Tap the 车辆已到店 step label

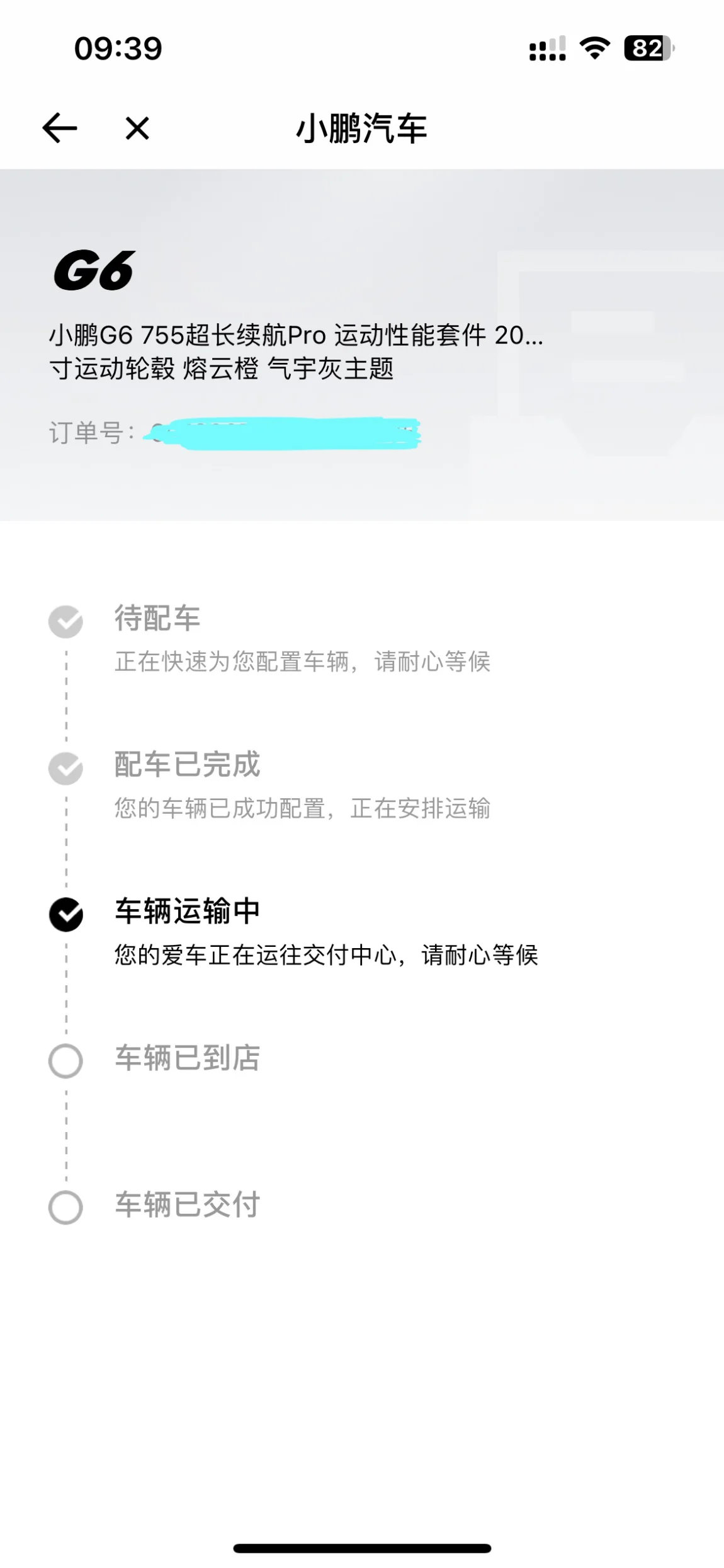click(x=187, y=1058)
